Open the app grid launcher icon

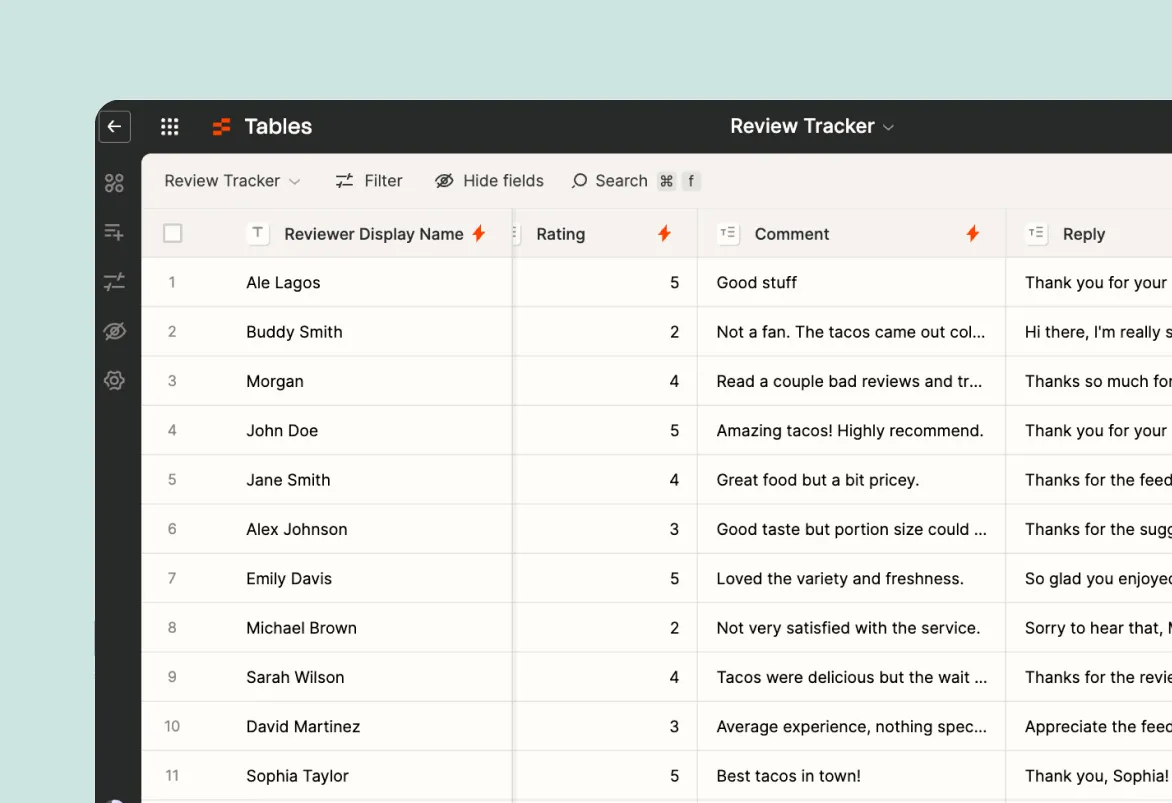(x=169, y=126)
